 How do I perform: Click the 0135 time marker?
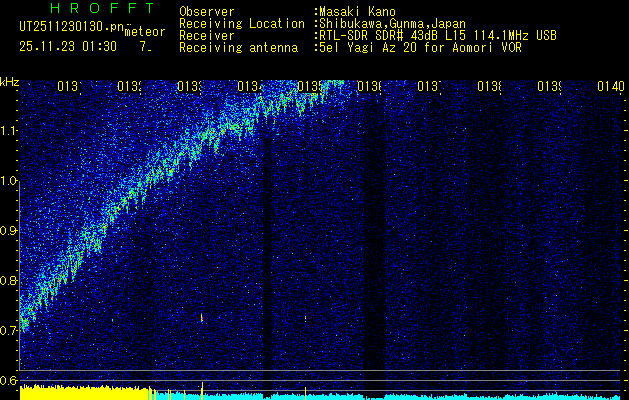click(310, 86)
